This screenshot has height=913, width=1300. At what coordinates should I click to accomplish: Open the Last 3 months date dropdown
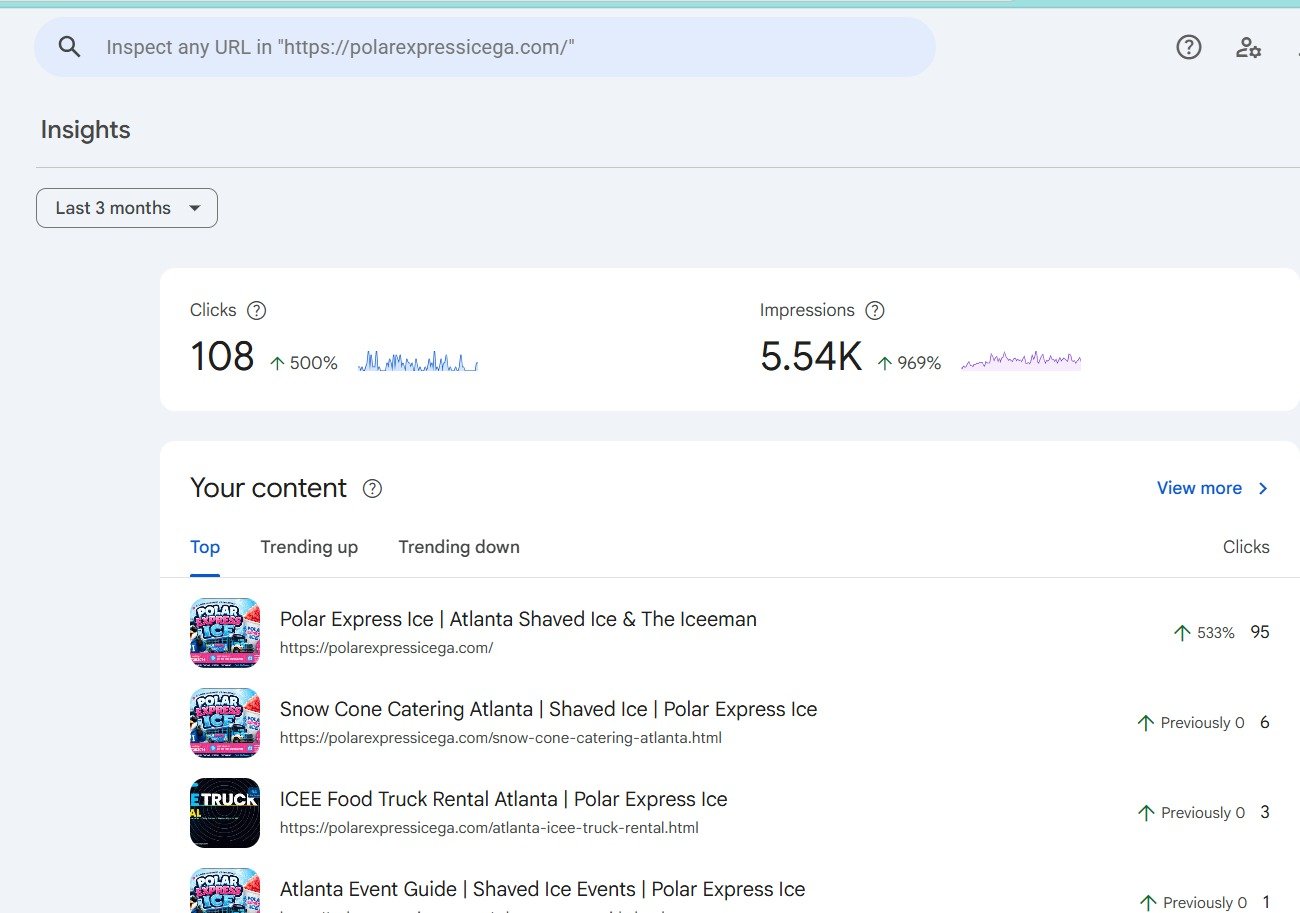pyautogui.click(x=127, y=208)
